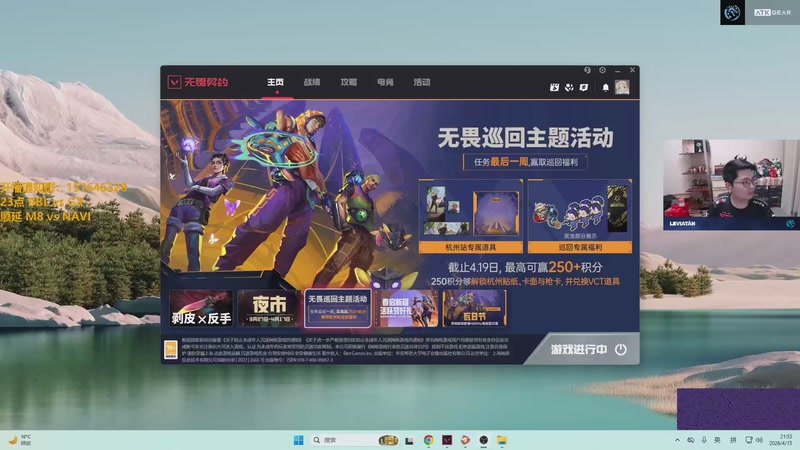This screenshot has height=450, width=800.
Task: Select the 瓦B节 banner thumbnail
Action: tap(474, 308)
